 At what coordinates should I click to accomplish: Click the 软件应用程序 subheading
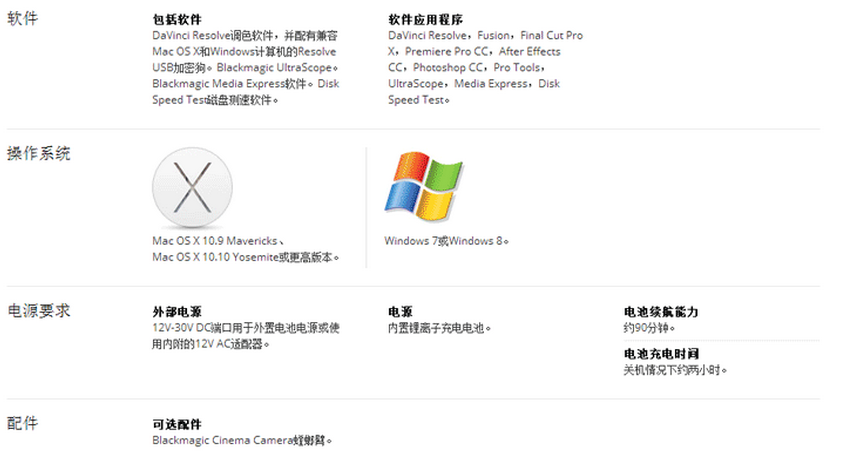point(426,20)
